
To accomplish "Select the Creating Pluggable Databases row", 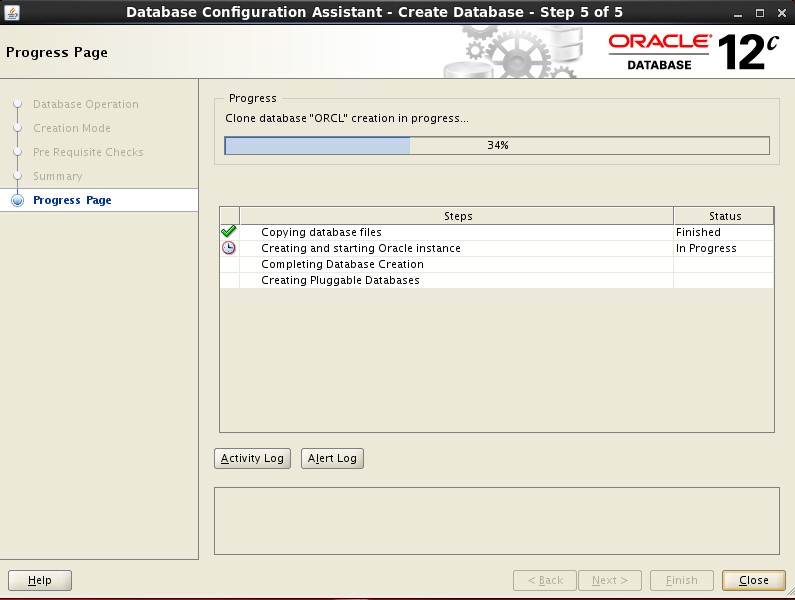I will 497,280.
